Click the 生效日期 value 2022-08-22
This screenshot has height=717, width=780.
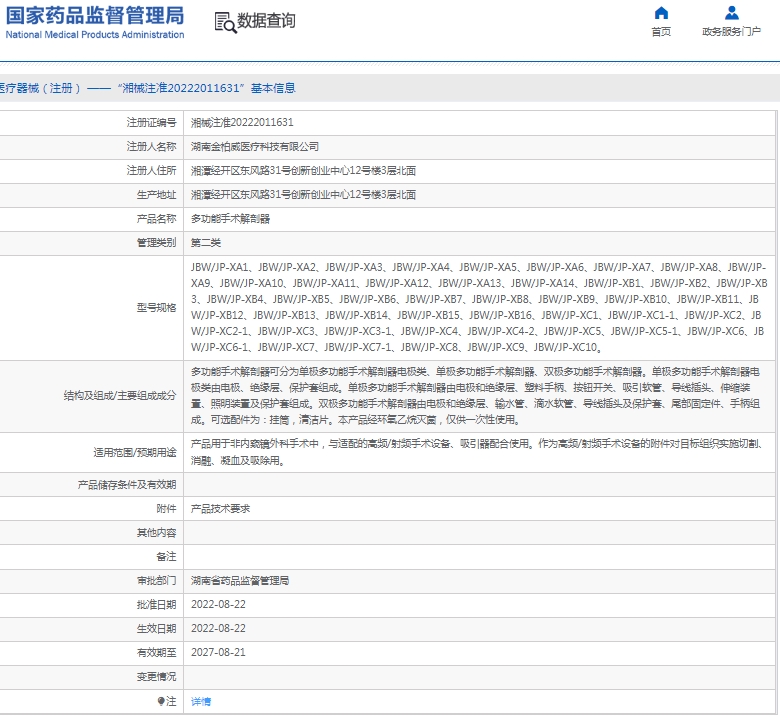pyautogui.click(x=218, y=628)
